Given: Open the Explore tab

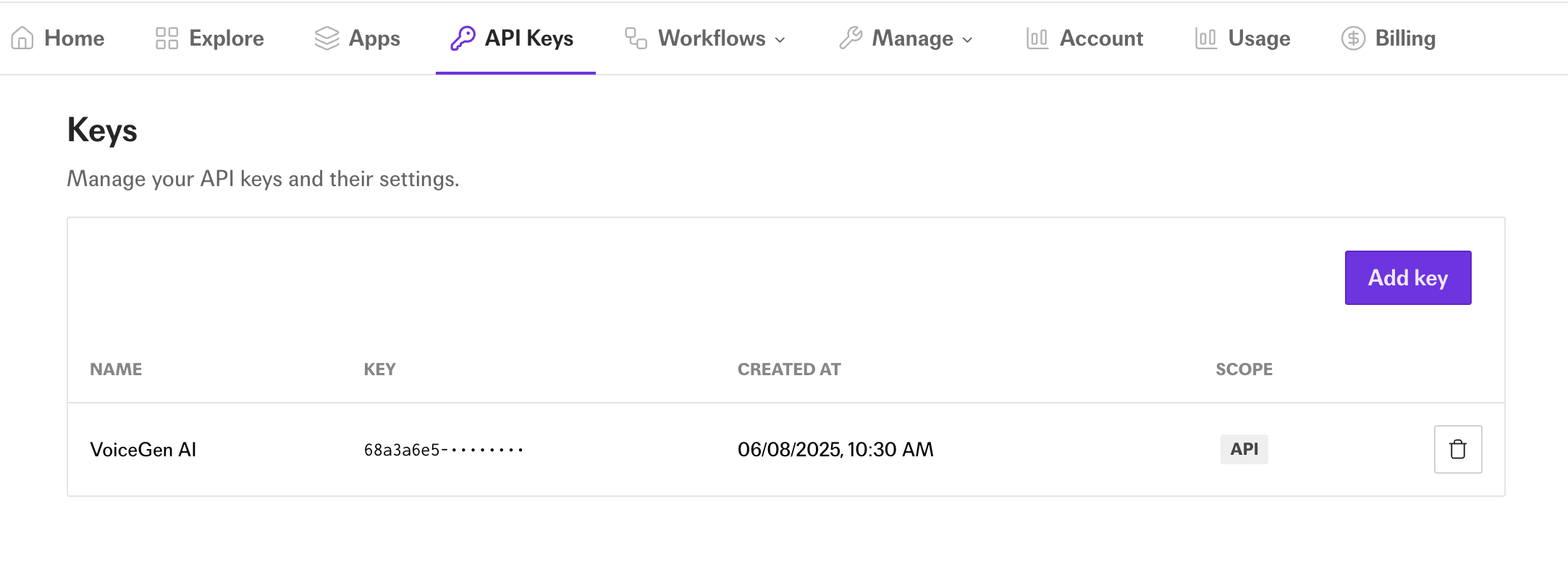Looking at the screenshot, I should pyautogui.click(x=226, y=38).
